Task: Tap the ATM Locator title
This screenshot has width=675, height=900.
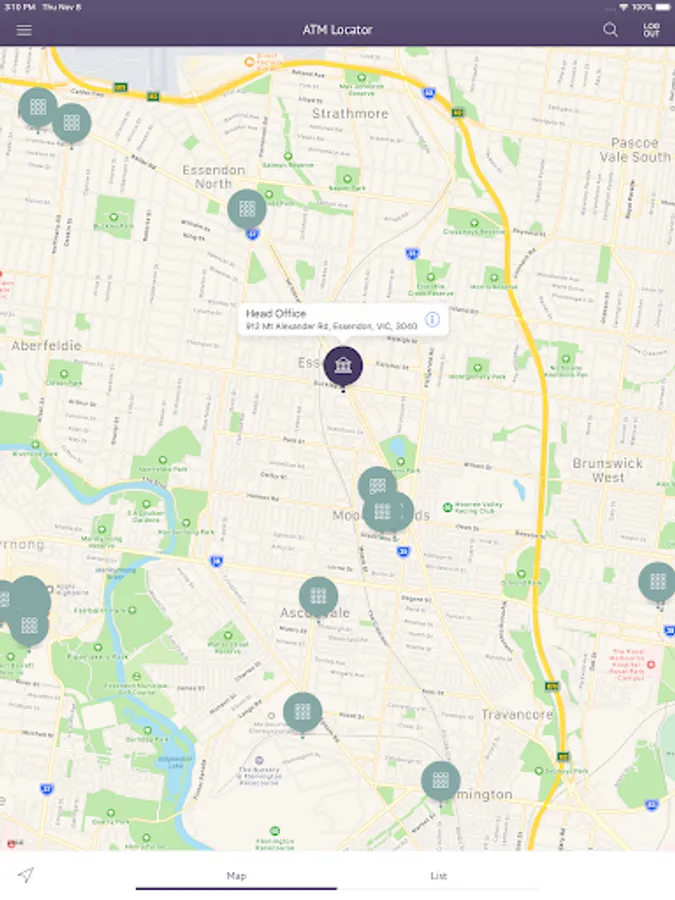Action: point(338,30)
